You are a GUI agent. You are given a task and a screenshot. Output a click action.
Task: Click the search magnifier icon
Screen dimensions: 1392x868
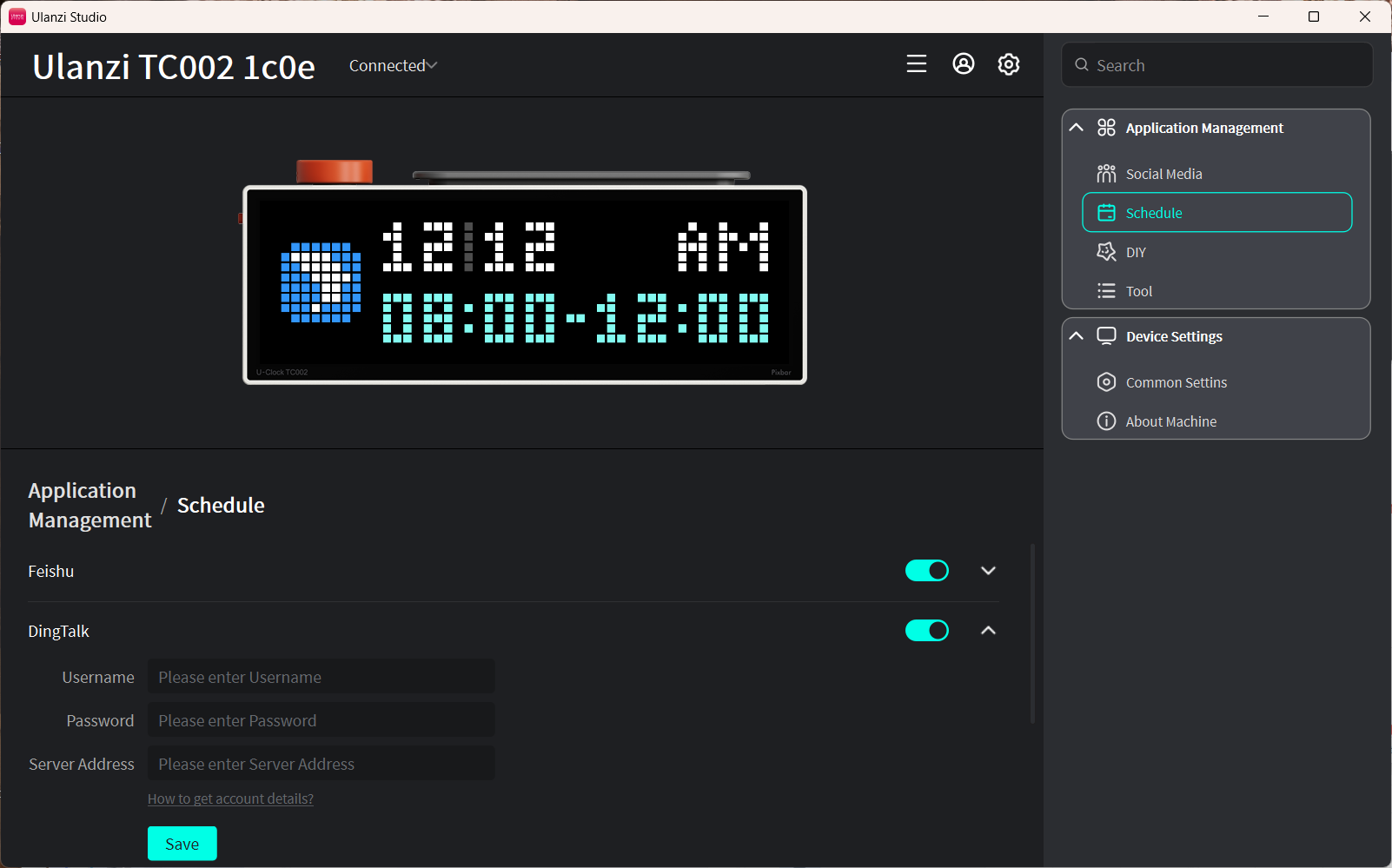pos(1082,65)
